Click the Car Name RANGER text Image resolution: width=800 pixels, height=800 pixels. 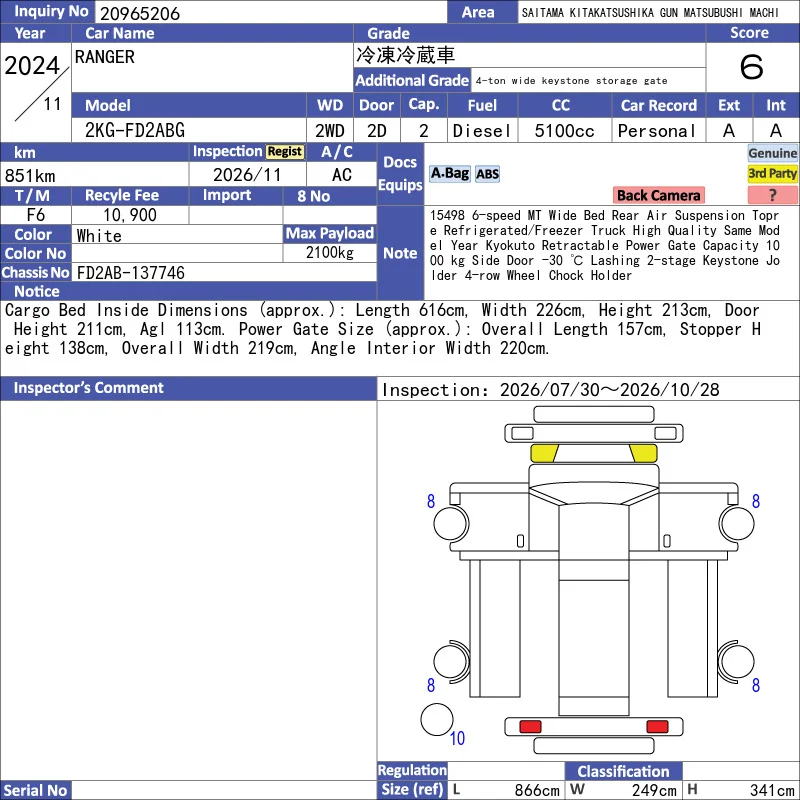[x=105, y=57]
